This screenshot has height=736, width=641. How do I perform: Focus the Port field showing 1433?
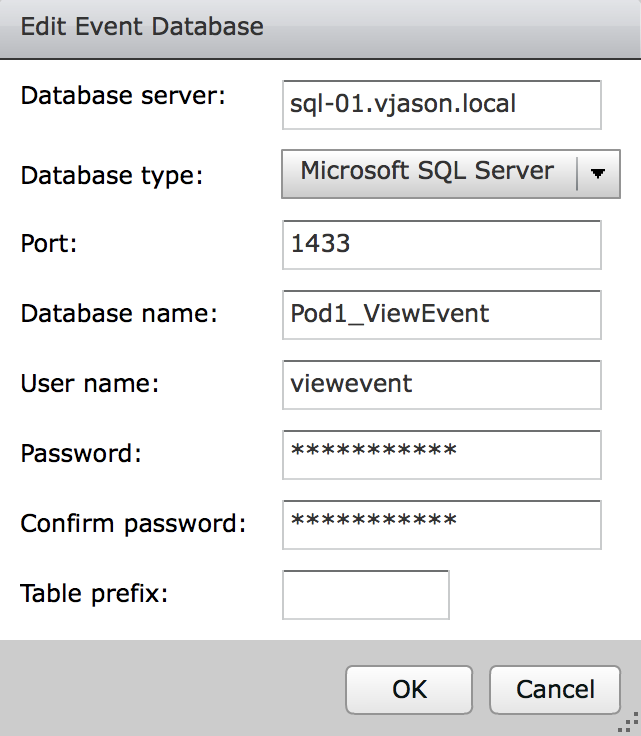click(441, 245)
